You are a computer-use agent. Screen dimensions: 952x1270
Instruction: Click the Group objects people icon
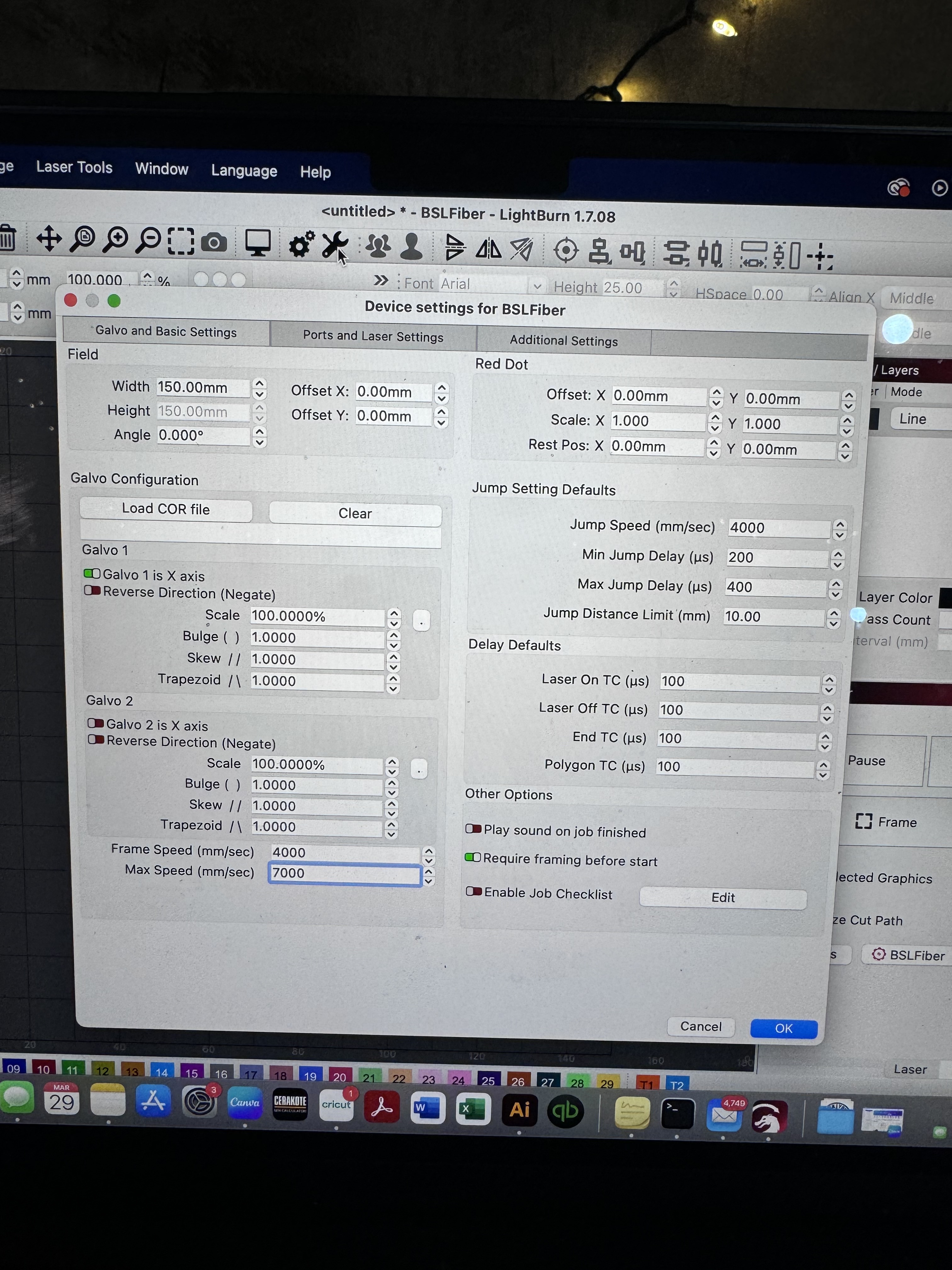pos(378,246)
